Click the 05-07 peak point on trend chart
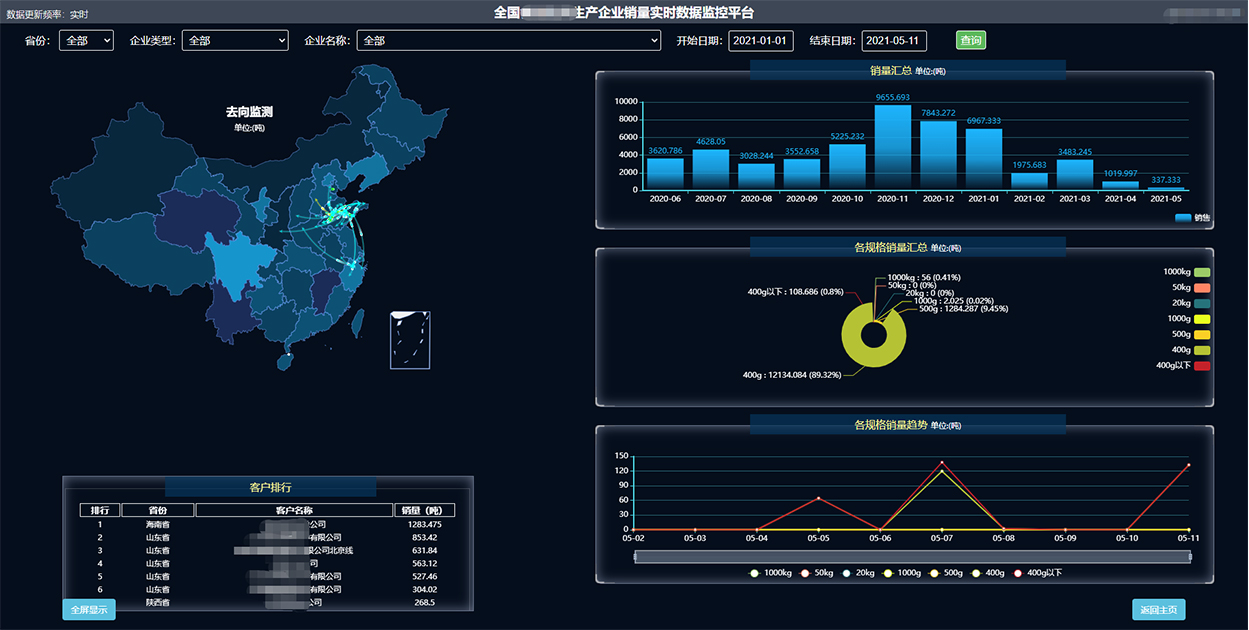Viewport: 1249px width, 630px height. pos(942,463)
